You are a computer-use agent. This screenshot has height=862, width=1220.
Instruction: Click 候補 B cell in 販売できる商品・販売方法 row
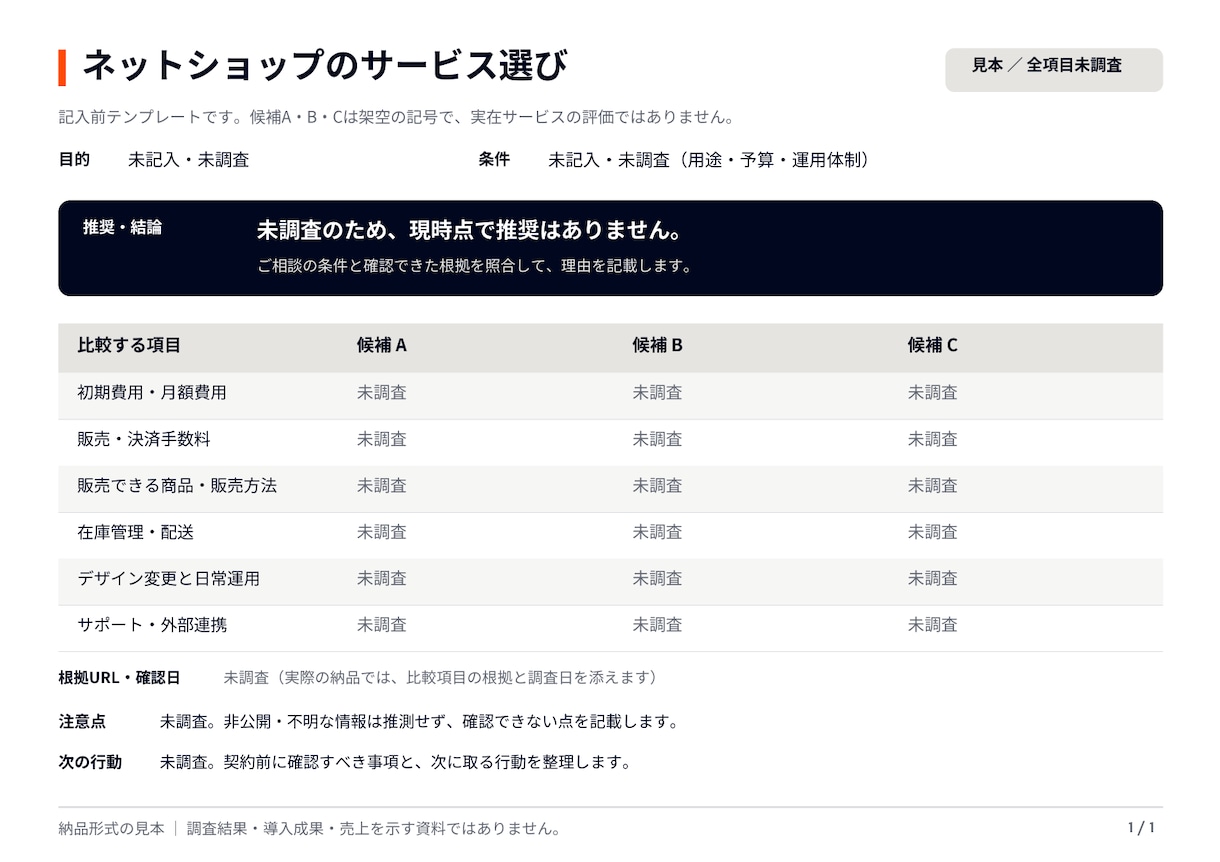657,486
